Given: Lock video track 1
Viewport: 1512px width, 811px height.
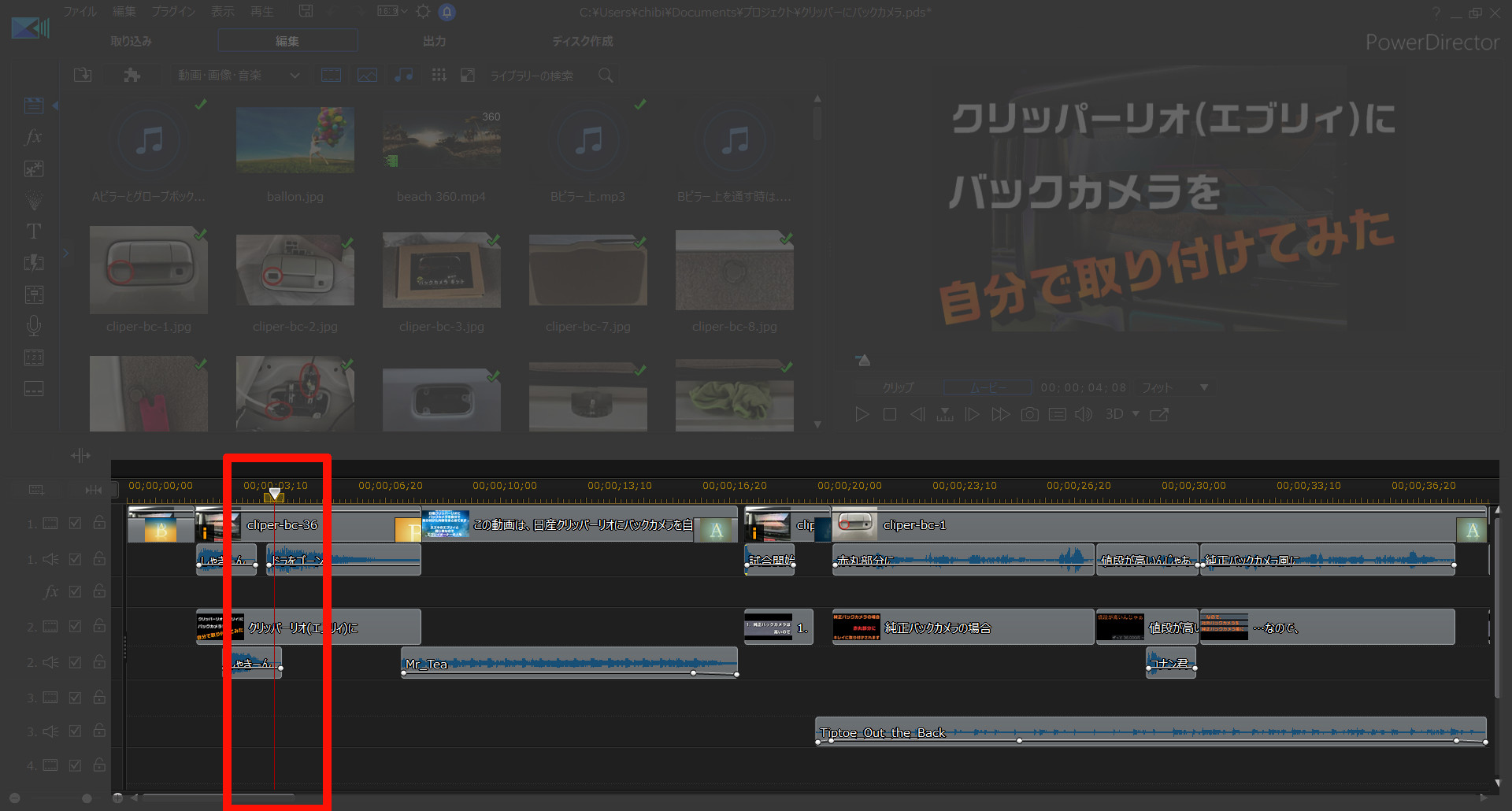Looking at the screenshot, I should [x=99, y=523].
